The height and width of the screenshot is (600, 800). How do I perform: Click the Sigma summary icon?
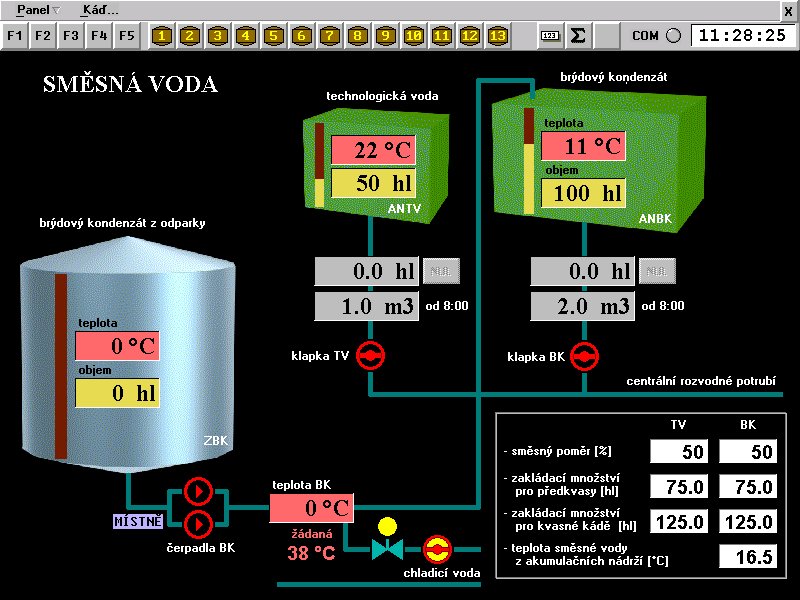tap(577, 36)
